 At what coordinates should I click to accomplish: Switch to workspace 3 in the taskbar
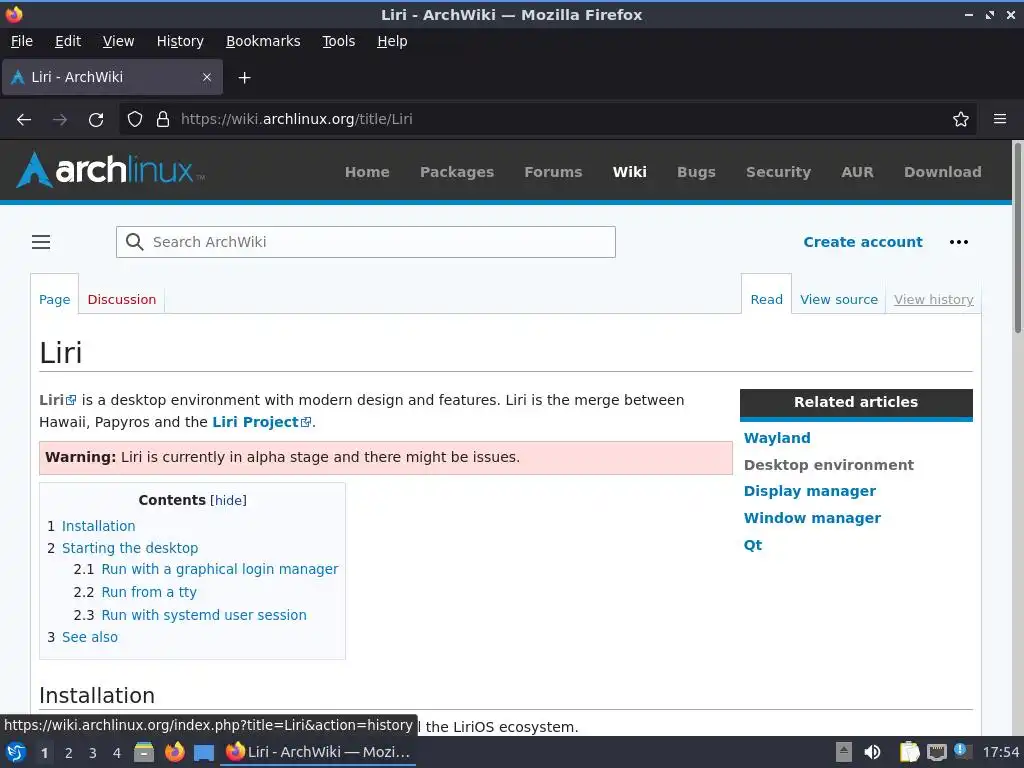click(x=92, y=753)
